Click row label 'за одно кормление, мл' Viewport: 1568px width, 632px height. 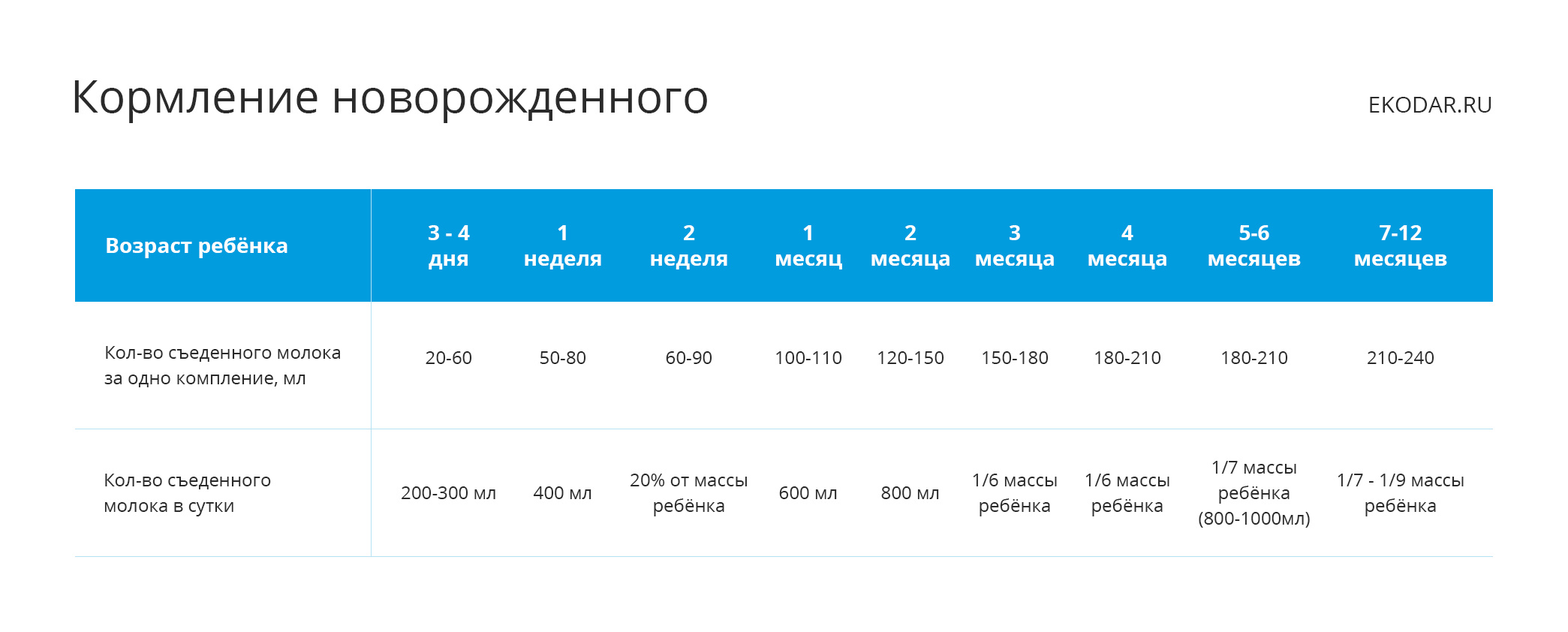pos(205,378)
